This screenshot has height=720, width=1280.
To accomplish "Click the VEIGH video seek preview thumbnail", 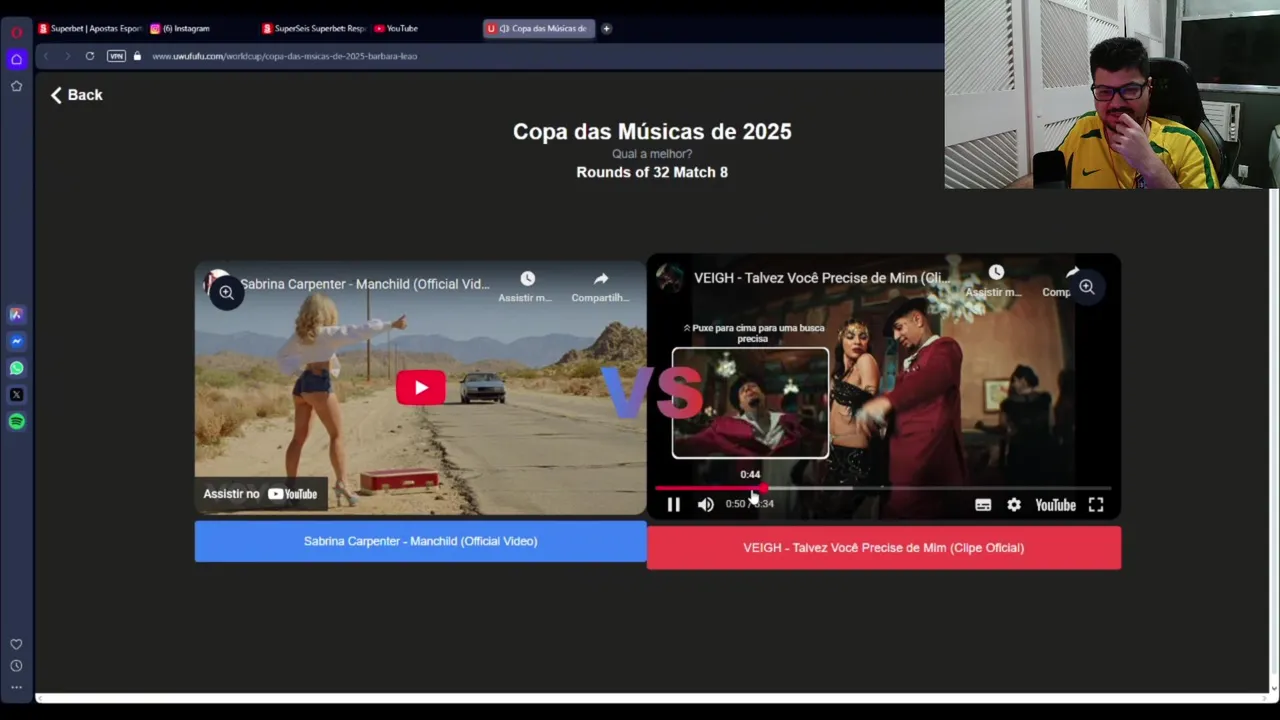I will pos(750,403).
